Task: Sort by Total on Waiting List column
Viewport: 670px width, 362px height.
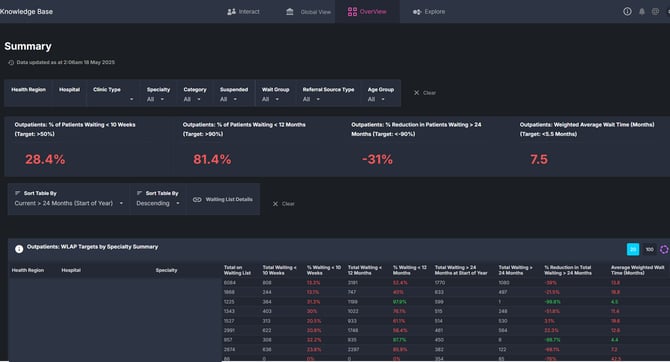Action: 238,270
